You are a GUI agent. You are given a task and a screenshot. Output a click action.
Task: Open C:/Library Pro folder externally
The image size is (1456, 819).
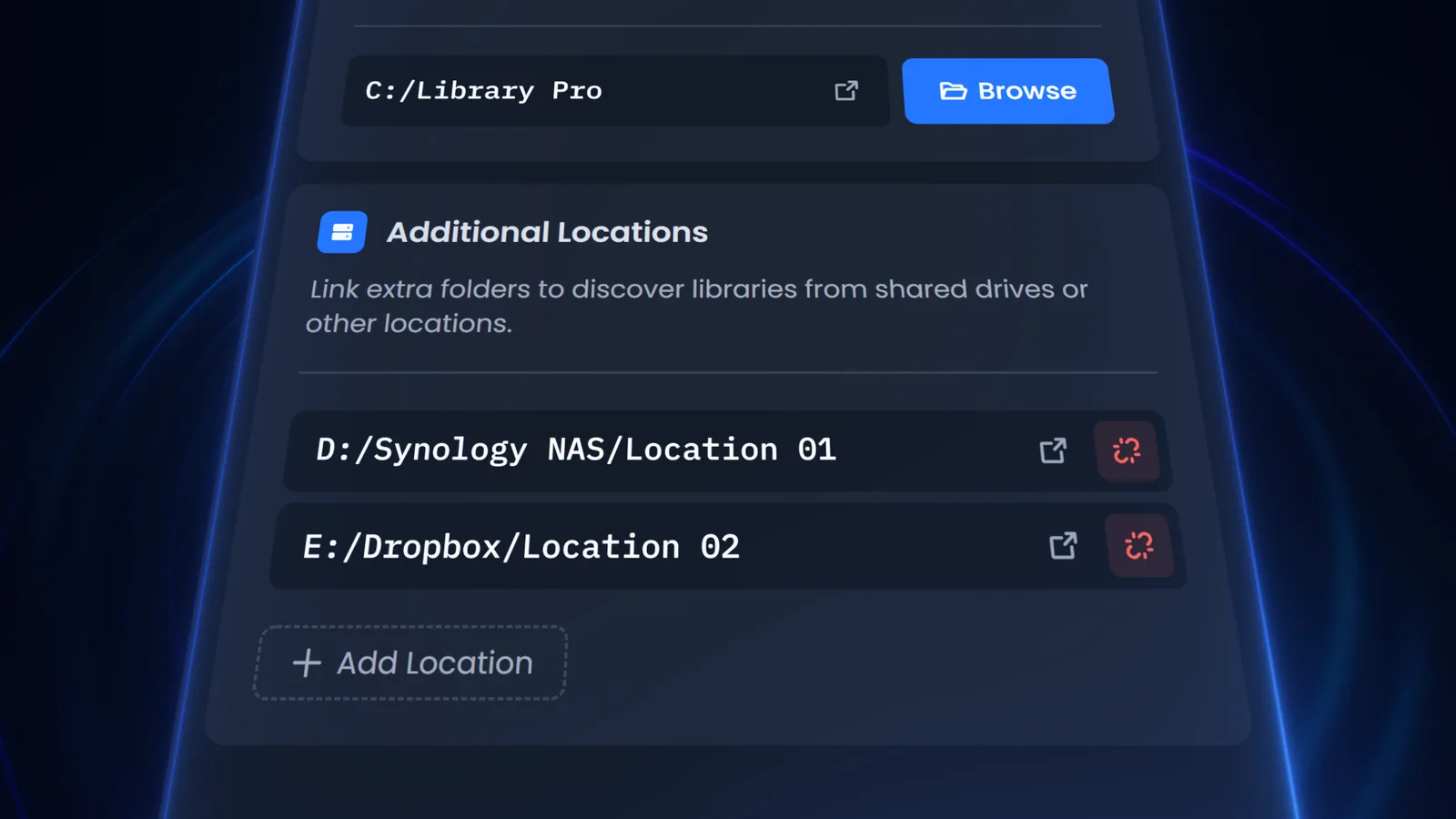[846, 91]
